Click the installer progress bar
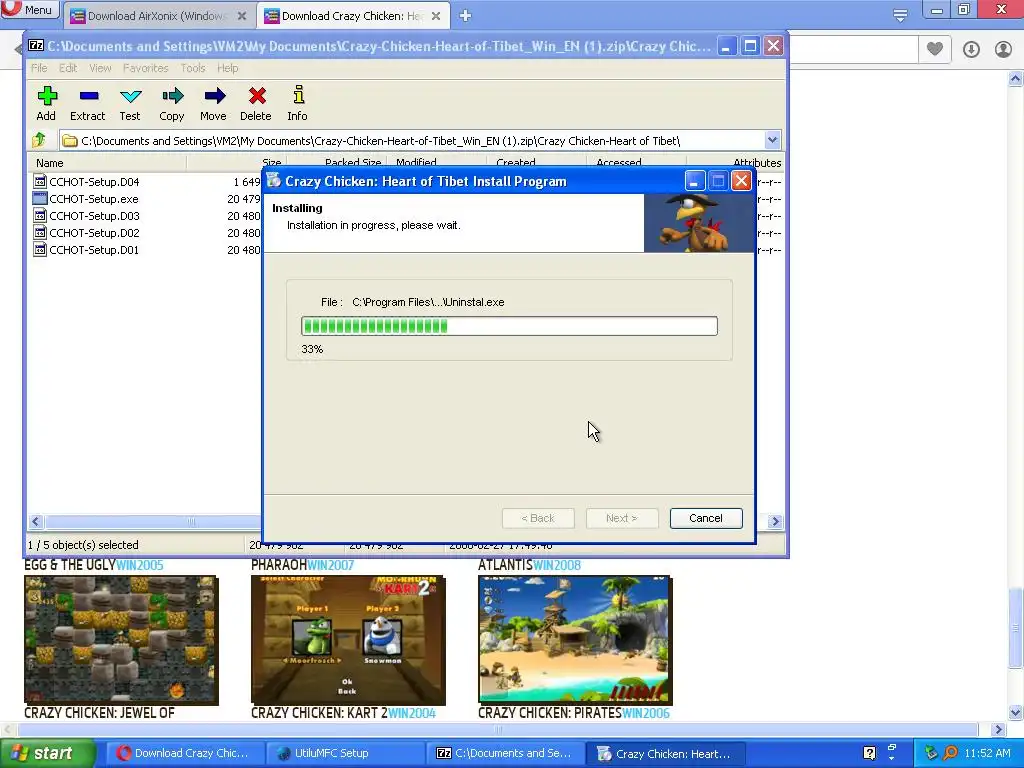The width and height of the screenshot is (1024, 768). click(x=509, y=326)
